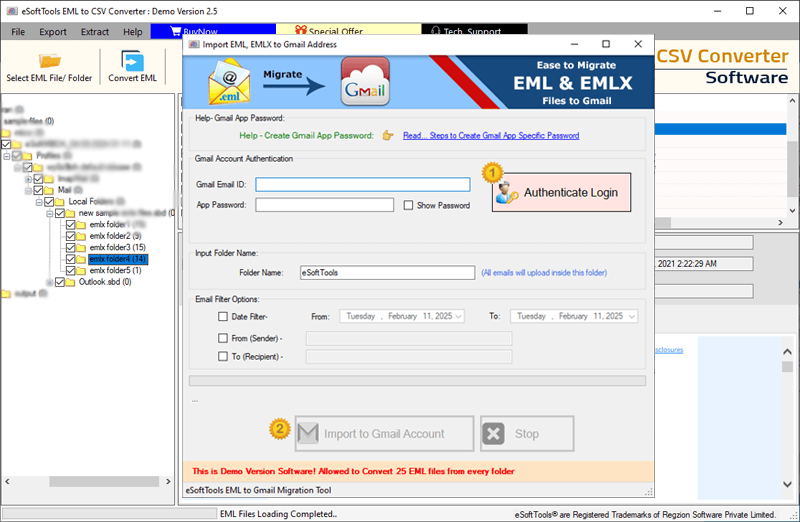Screen dimensions: 800x522
Task: Click the import progress bar
Action: 417,381
